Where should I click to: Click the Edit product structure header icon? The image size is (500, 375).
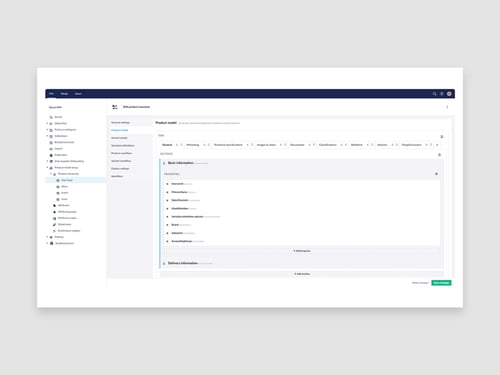pos(115,107)
